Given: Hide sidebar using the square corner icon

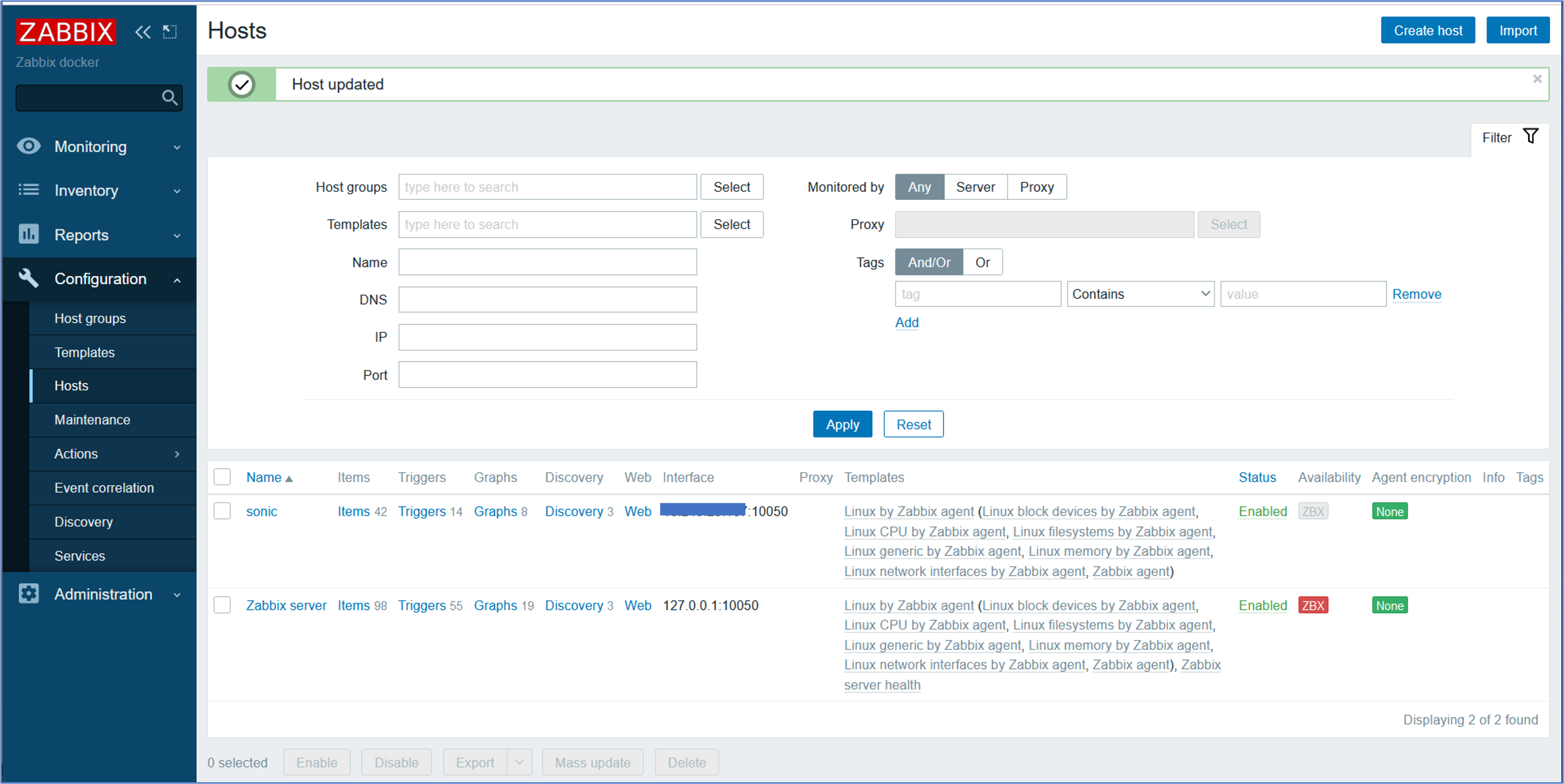Looking at the screenshot, I should pyautogui.click(x=170, y=32).
